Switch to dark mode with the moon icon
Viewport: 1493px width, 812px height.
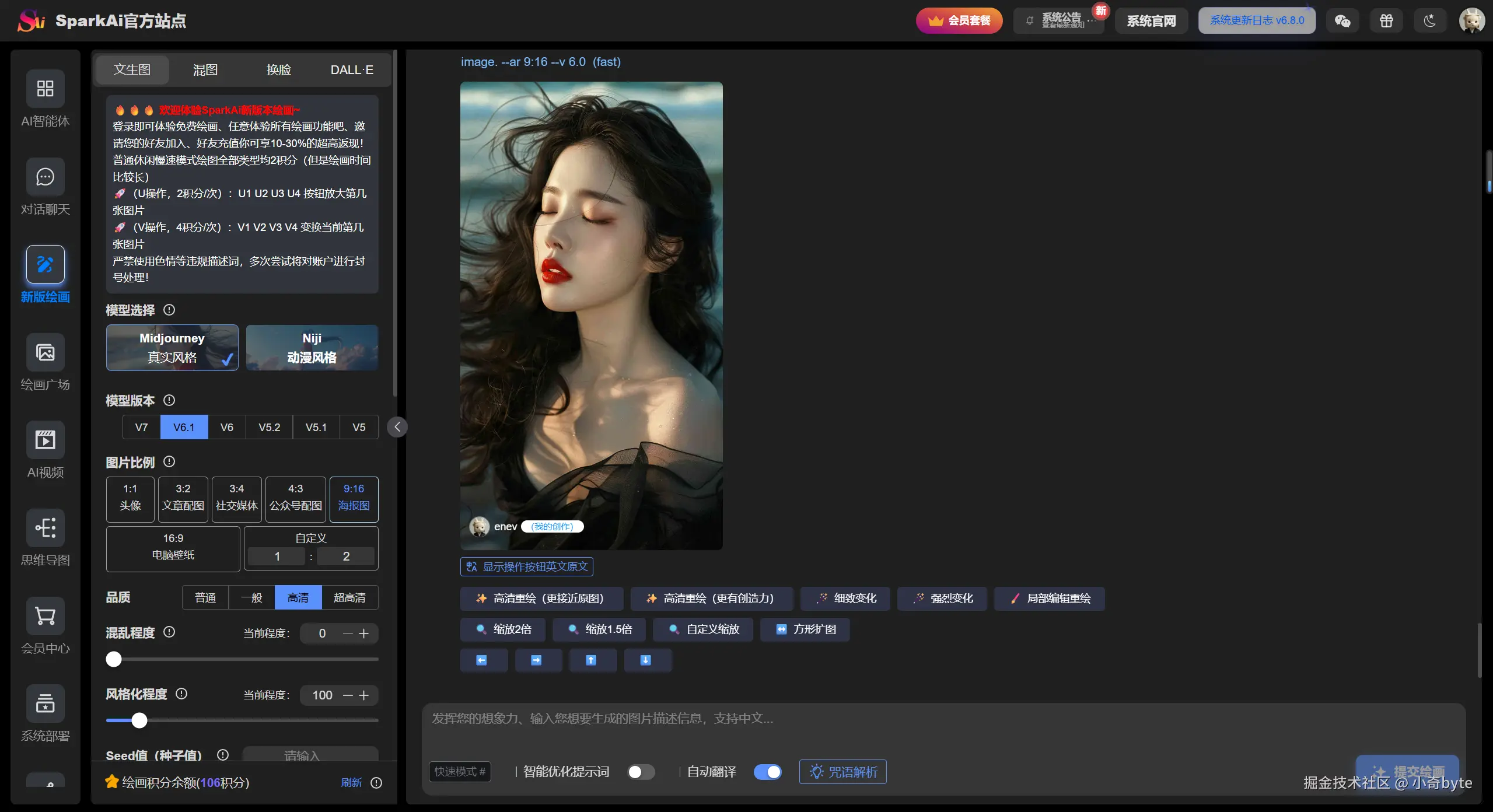[x=1429, y=21]
